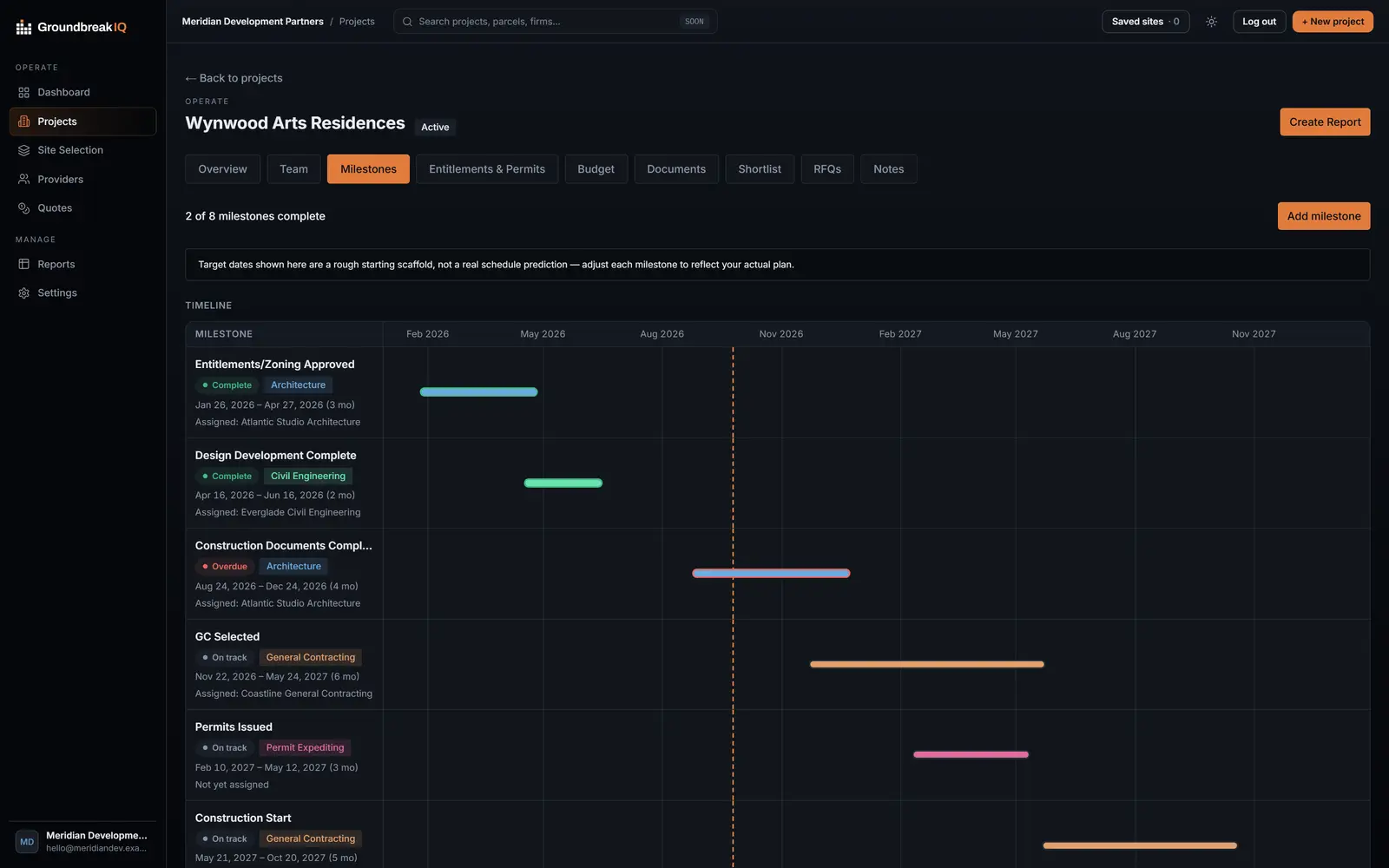
Task: Switch to the Team tab
Action: [x=293, y=169]
